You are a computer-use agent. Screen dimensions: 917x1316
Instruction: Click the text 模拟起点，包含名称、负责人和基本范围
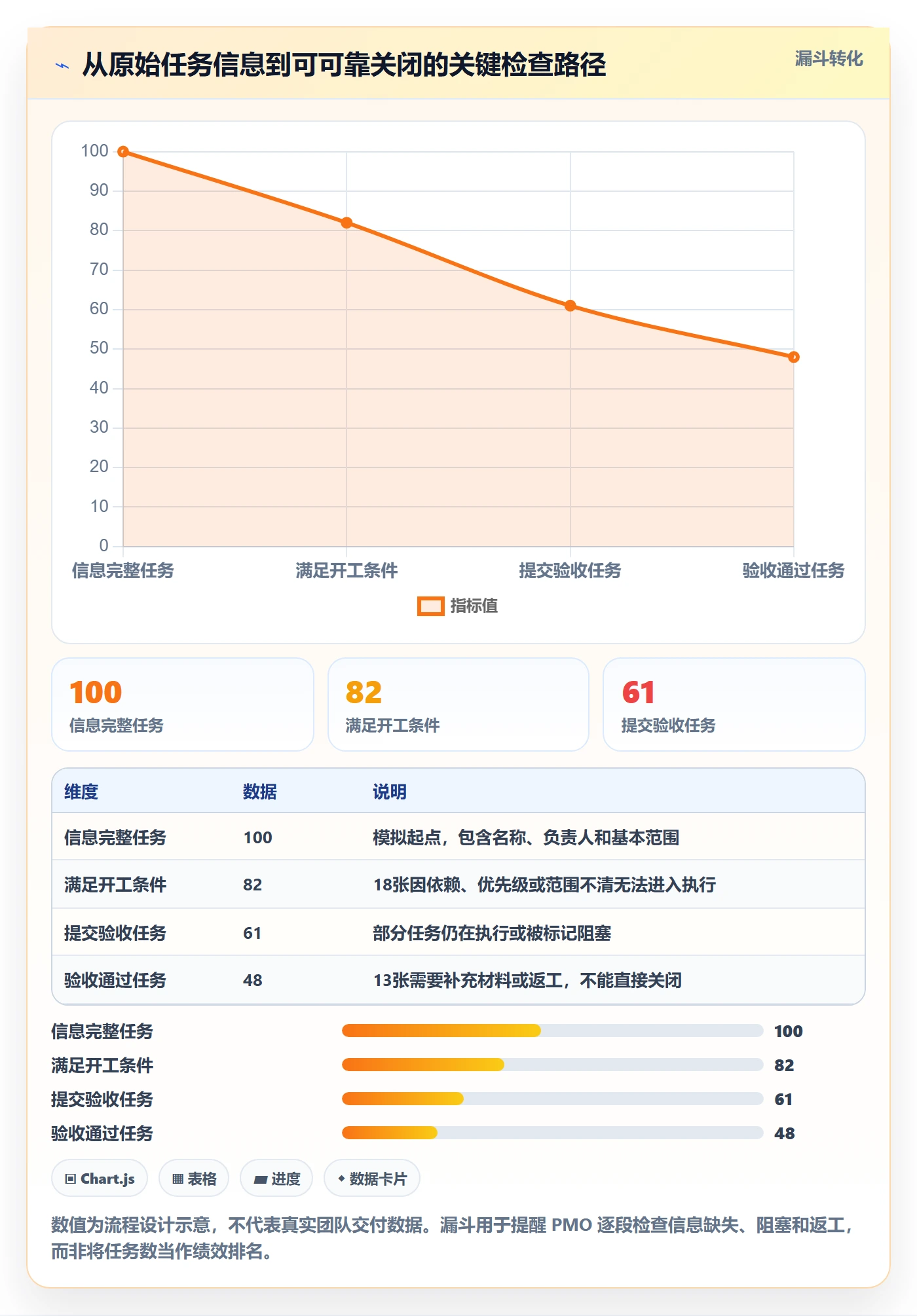(x=526, y=837)
